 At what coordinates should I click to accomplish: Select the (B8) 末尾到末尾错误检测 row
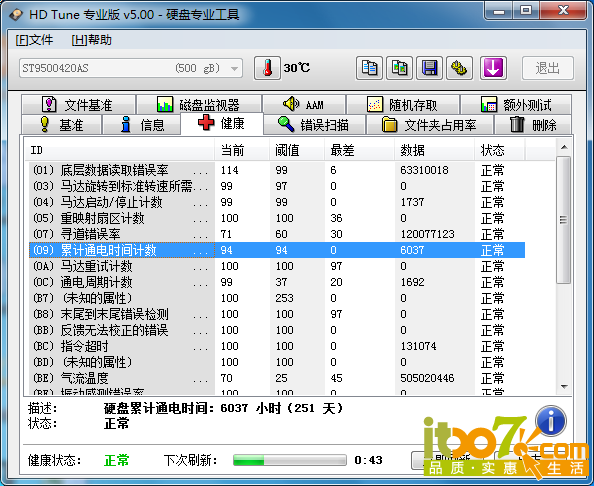(x=277, y=314)
